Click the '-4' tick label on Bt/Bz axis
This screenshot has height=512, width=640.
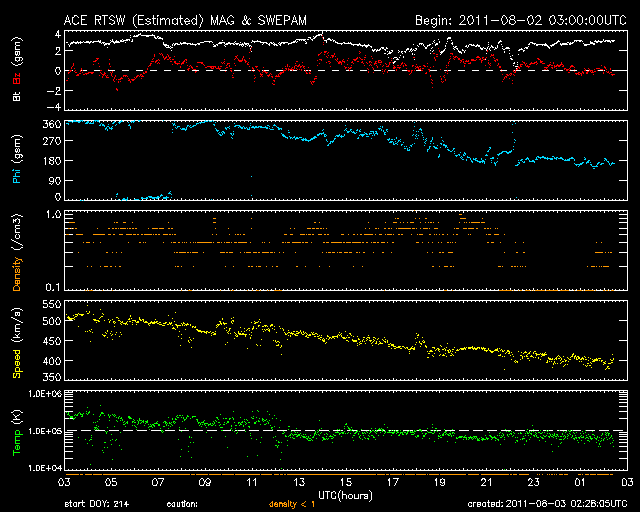pyautogui.click(x=53, y=107)
